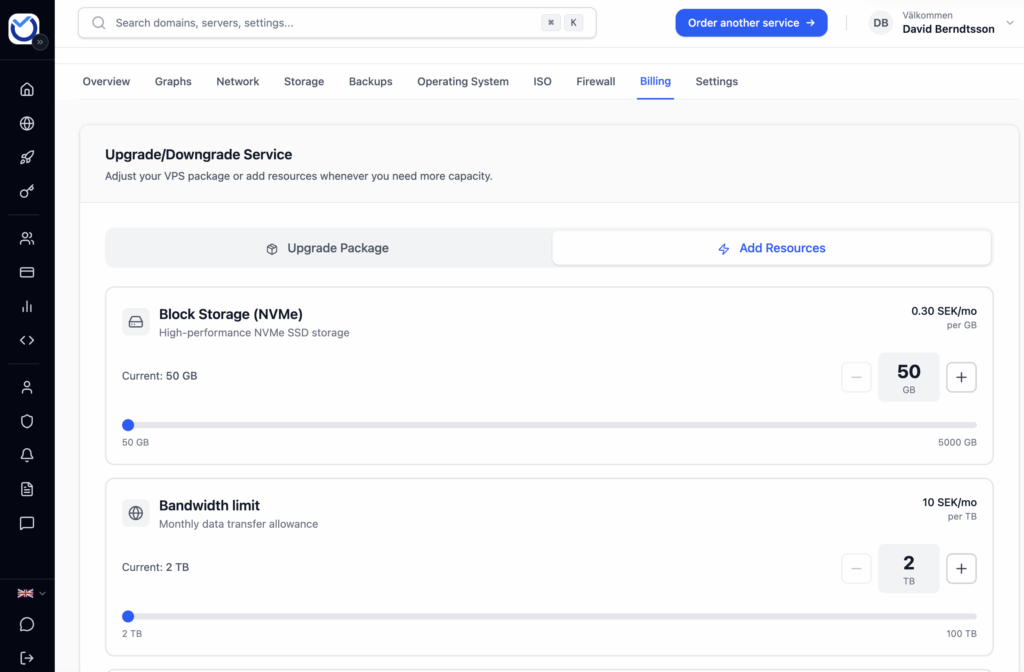The width and height of the screenshot is (1024, 672).
Task: Select the Upgrade Package option
Action: (328, 248)
